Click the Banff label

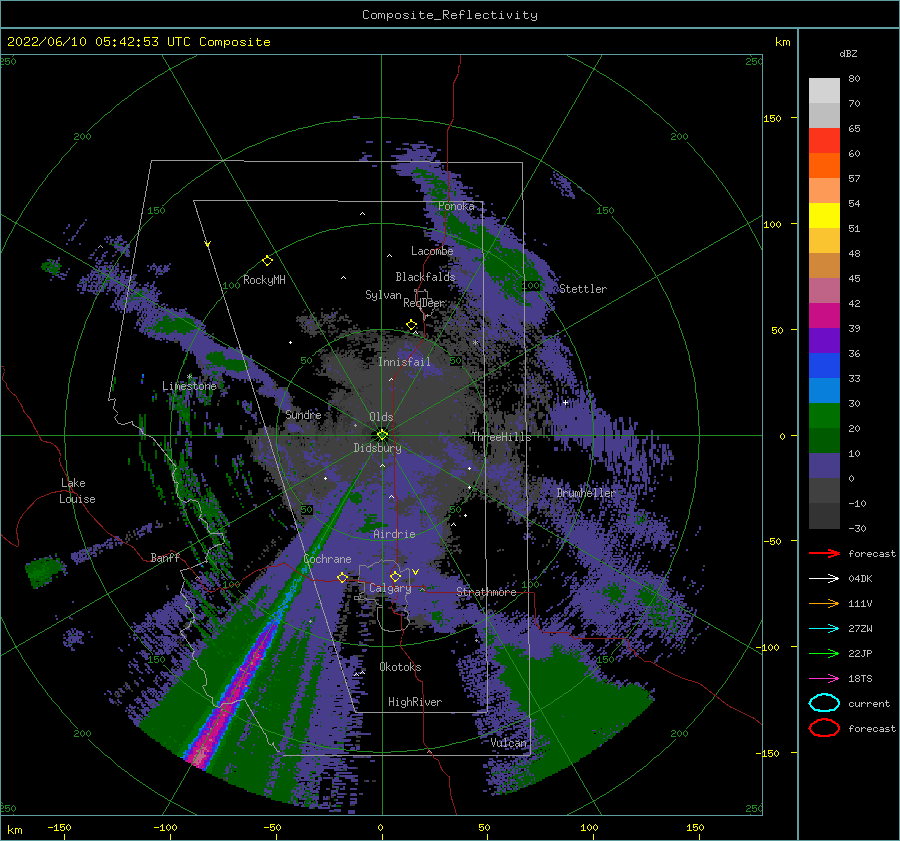(x=165, y=557)
